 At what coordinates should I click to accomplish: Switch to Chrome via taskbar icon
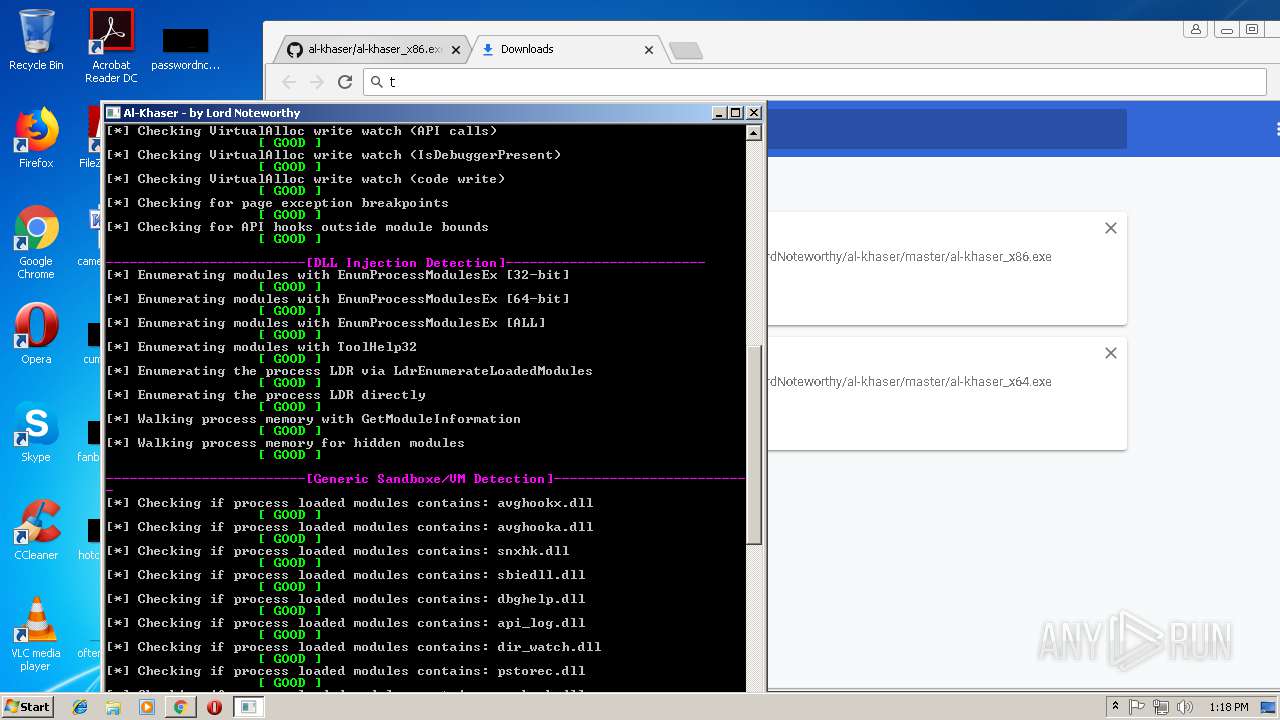180,707
